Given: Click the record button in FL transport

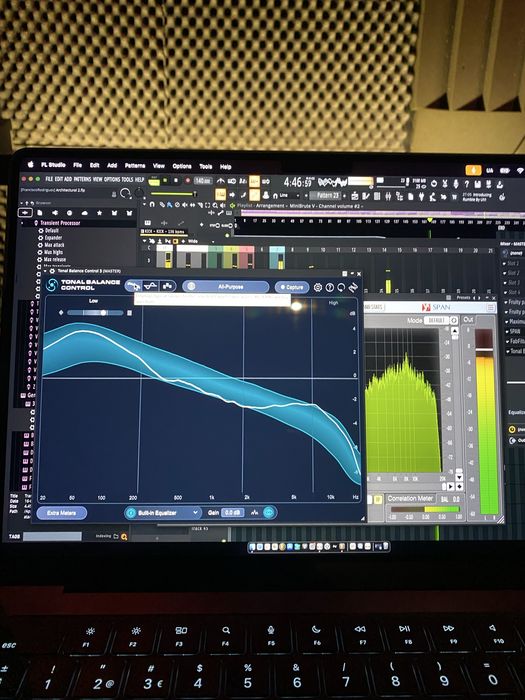Looking at the screenshot, I should tap(188, 181).
